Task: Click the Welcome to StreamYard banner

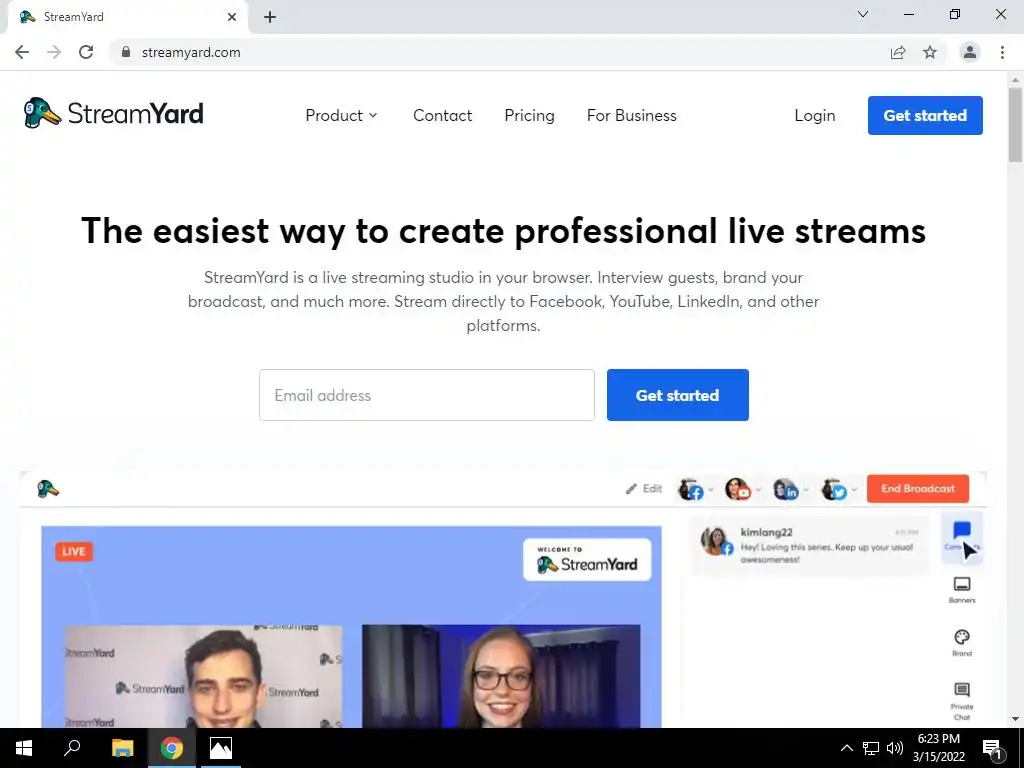Action: (x=586, y=560)
